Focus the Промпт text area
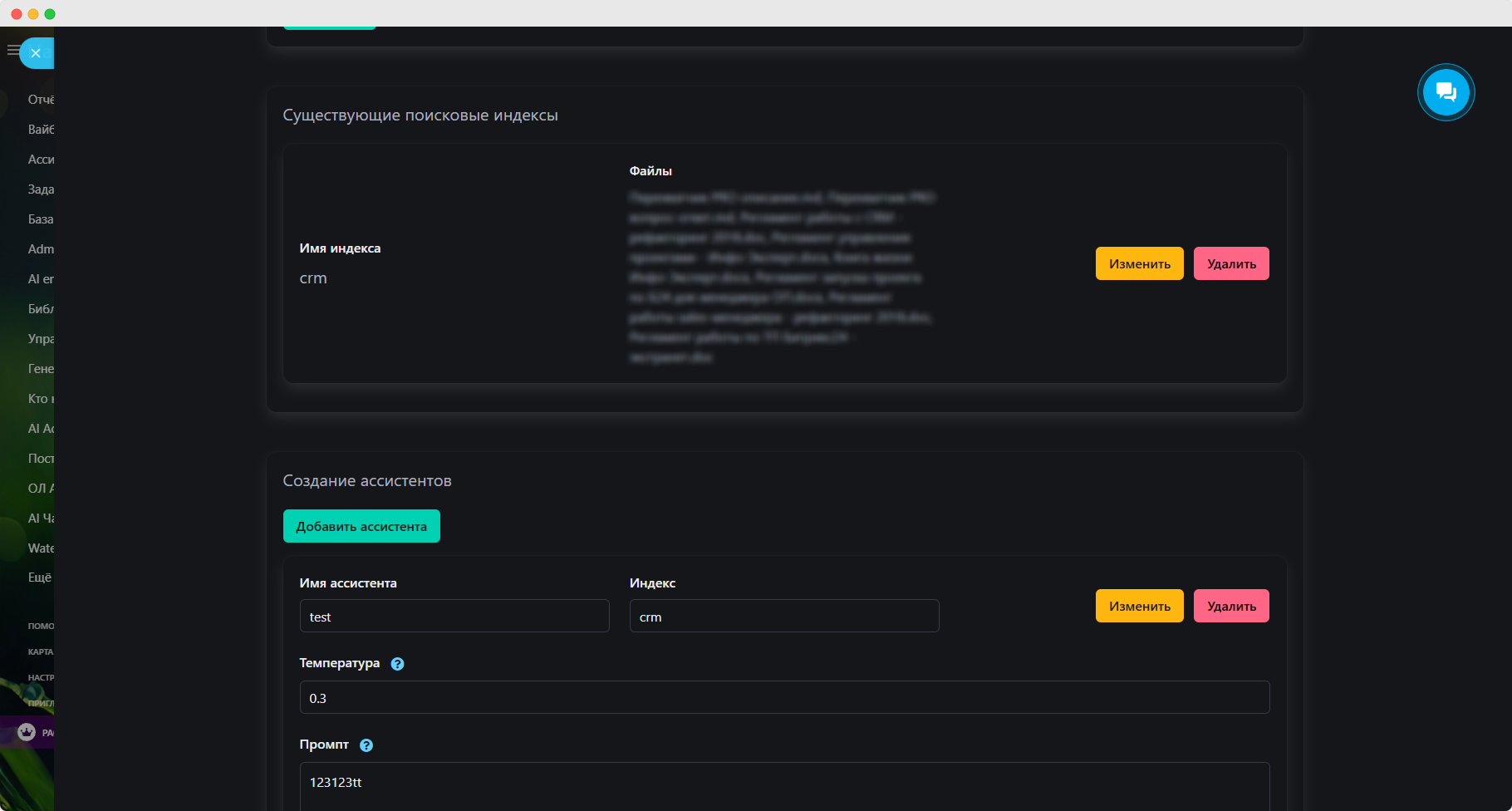The image size is (1512, 811). point(784,786)
